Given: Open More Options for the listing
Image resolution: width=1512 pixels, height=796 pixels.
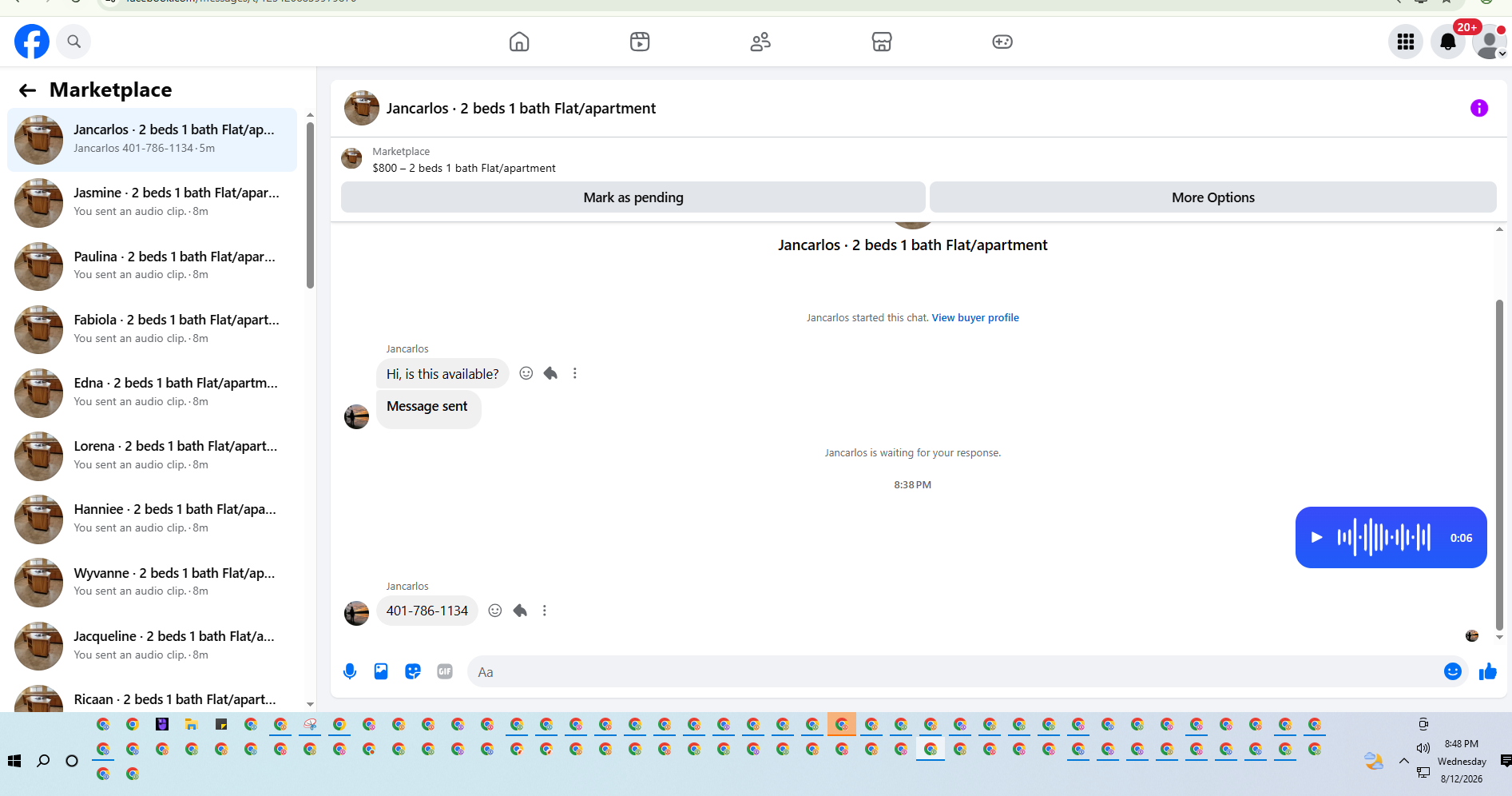Looking at the screenshot, I should [1213, 197].
